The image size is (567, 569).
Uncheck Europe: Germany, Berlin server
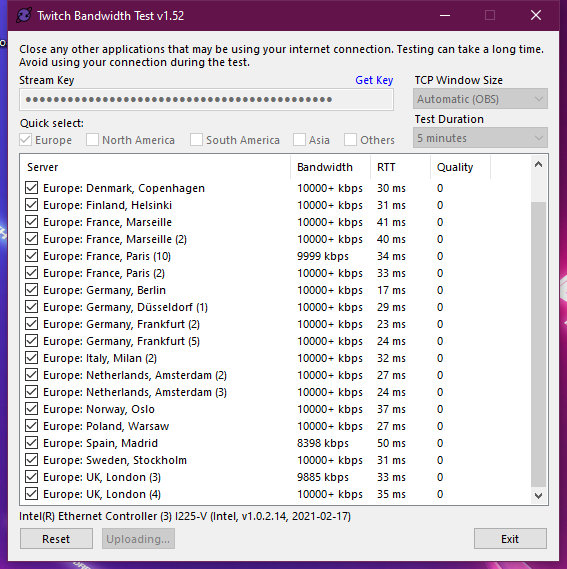(x=32, y=290)
